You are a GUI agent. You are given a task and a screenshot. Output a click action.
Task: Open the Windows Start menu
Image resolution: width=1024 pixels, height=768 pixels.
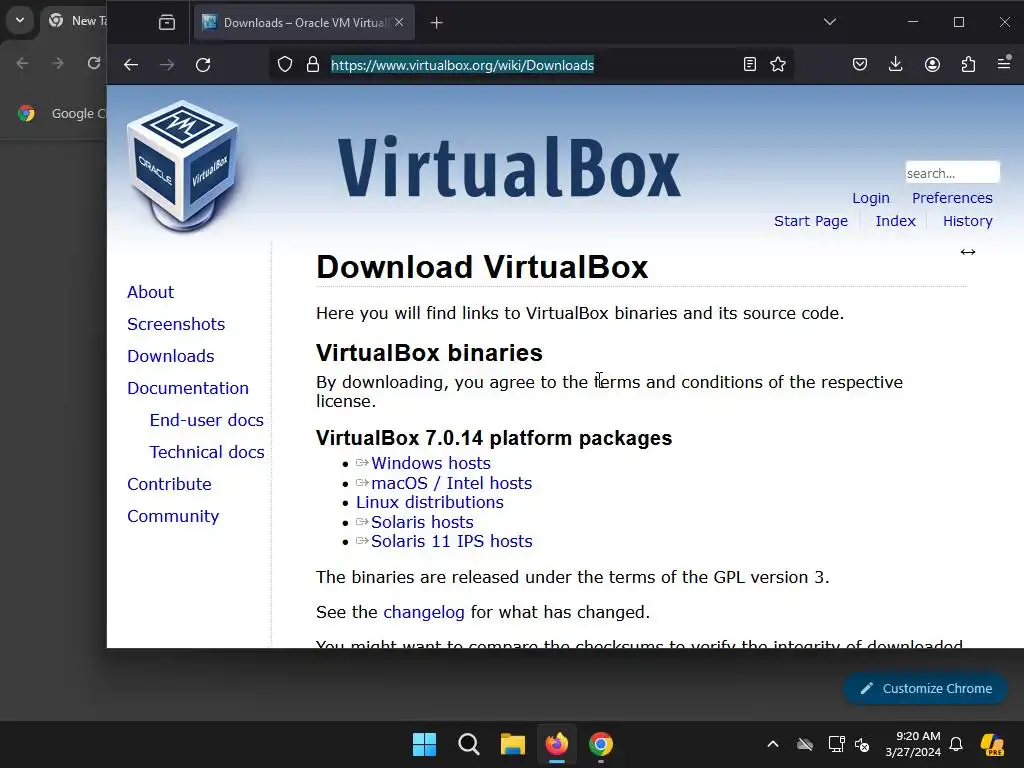coord(424,744)
